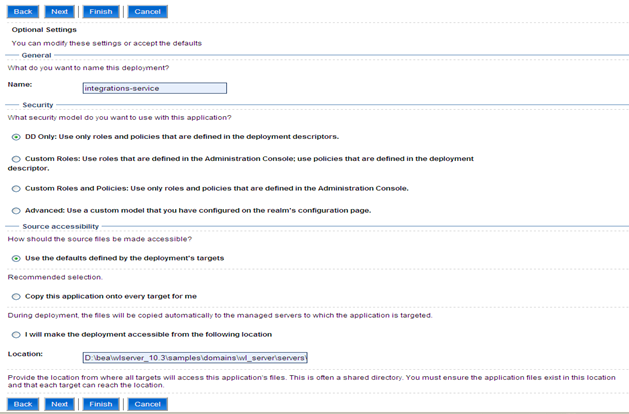Select Use the defaults defined by targets radio
This screenshot has height=414, width=629.
[16, 259]
